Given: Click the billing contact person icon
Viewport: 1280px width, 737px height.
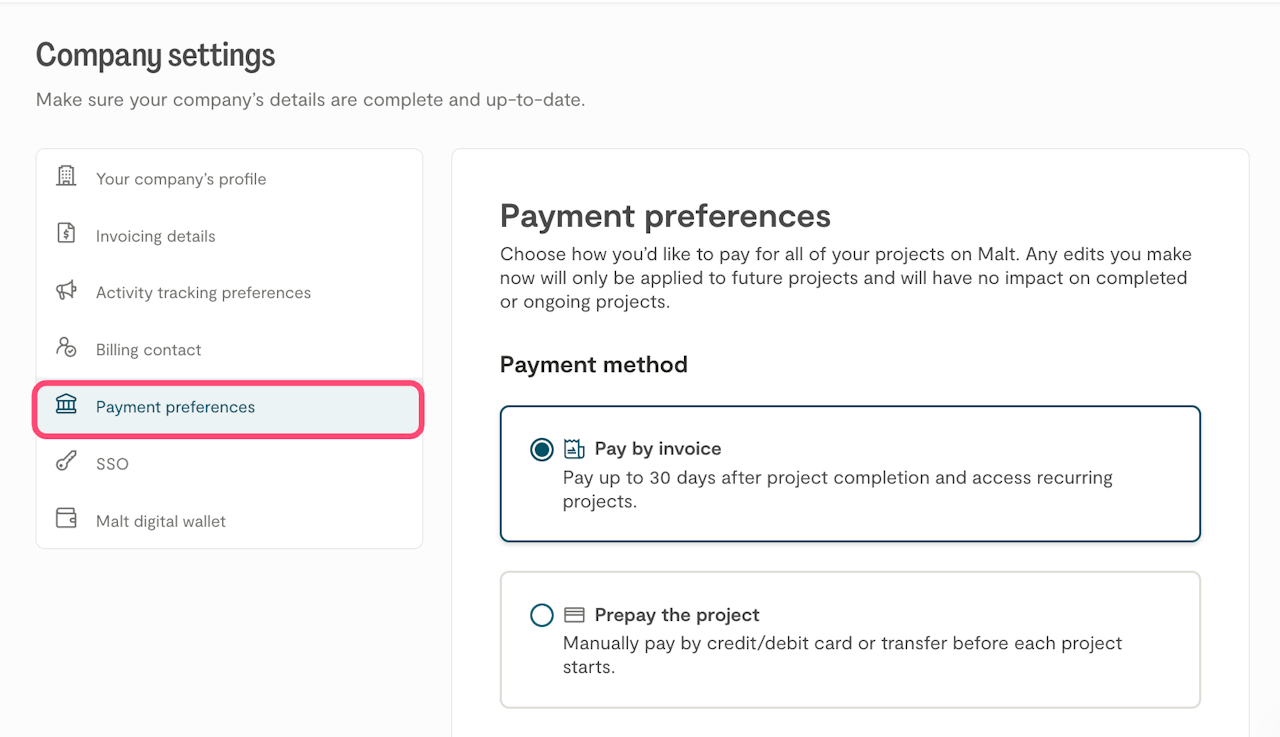Looking at the screenshot, I should click(66, 348).
